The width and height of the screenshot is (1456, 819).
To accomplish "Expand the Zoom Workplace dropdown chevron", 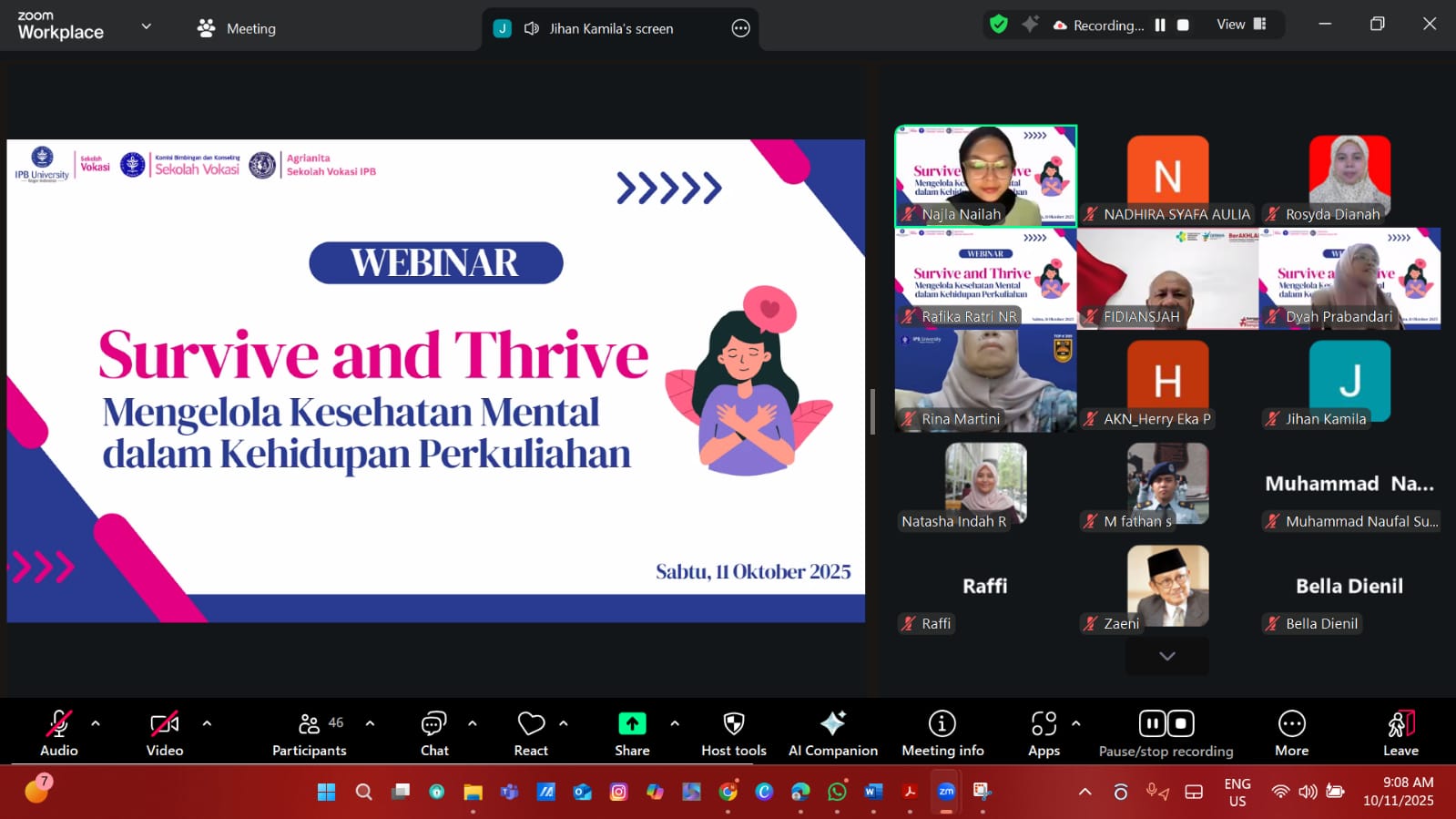I will pyautogui.click(x=146, y=27).
